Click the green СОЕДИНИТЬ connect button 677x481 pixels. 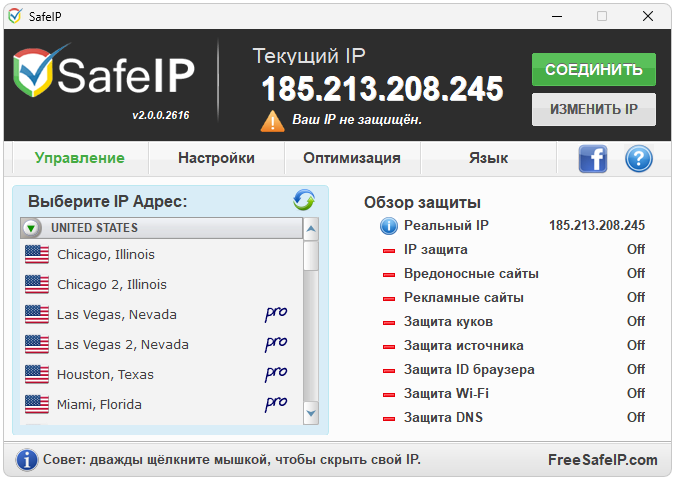(x=594, y=70)
